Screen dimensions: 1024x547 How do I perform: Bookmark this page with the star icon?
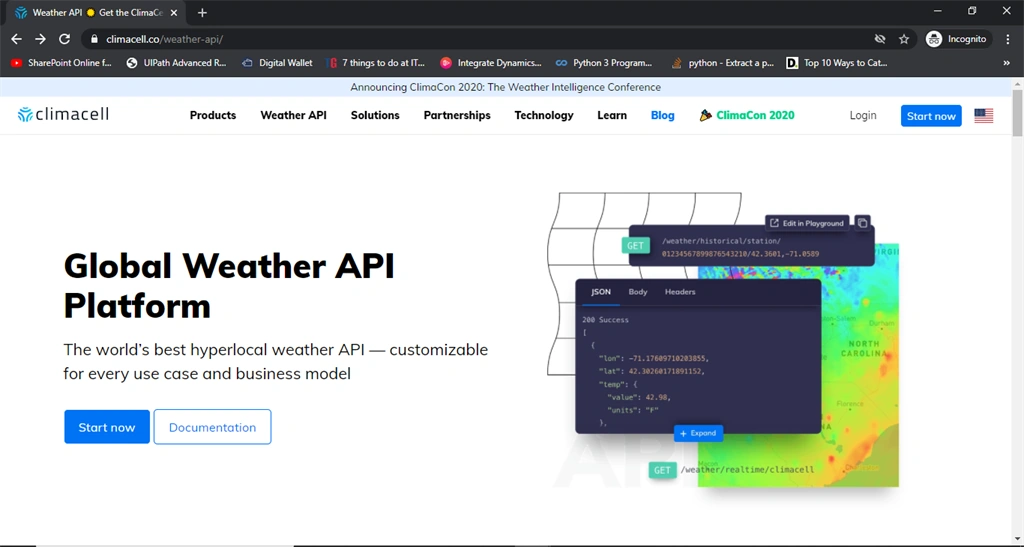904,39
